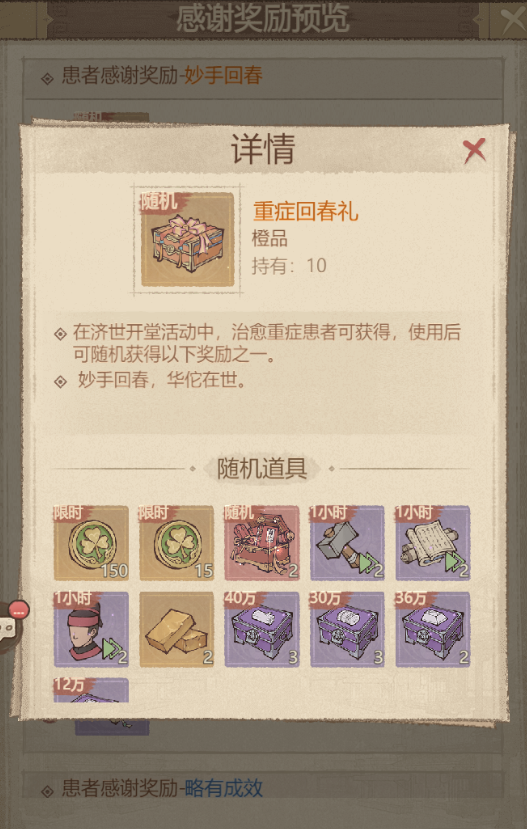Select the 1-hour soldier speedup item
527x829 pixels.
tap(91, 629)
